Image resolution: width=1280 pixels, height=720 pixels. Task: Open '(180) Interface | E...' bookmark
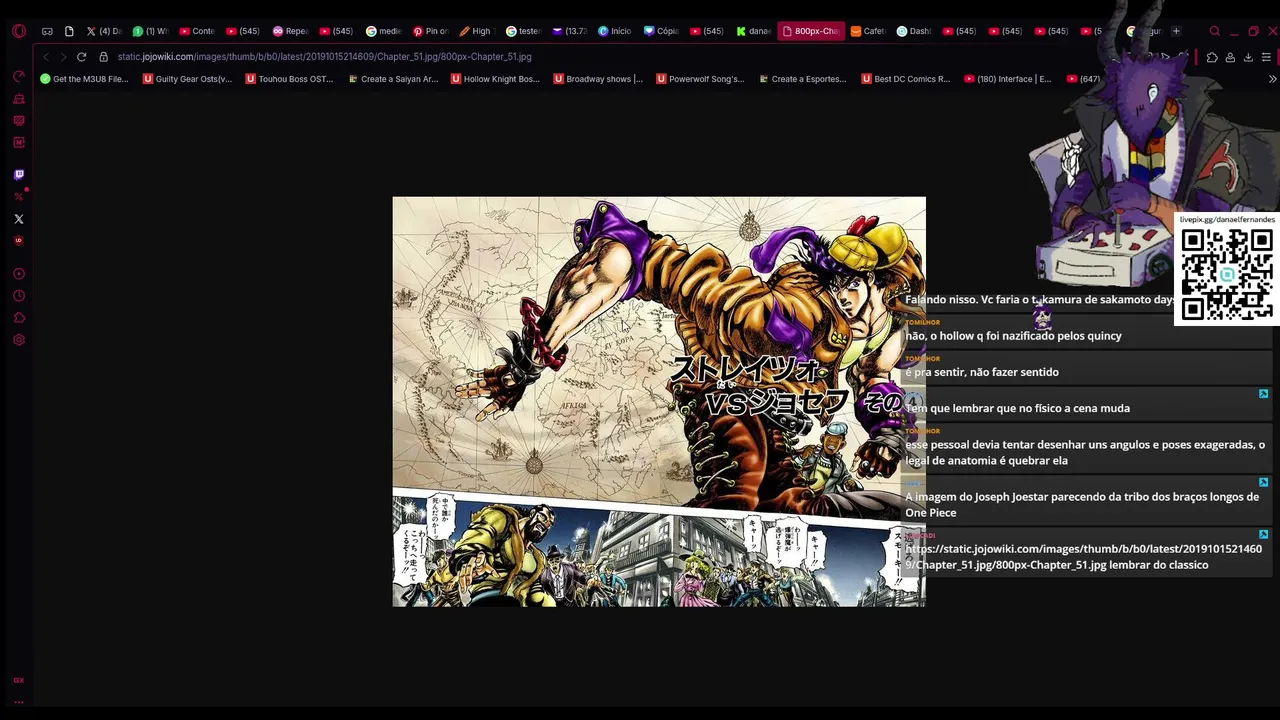pyautogui.click(x=1007, y=79)
